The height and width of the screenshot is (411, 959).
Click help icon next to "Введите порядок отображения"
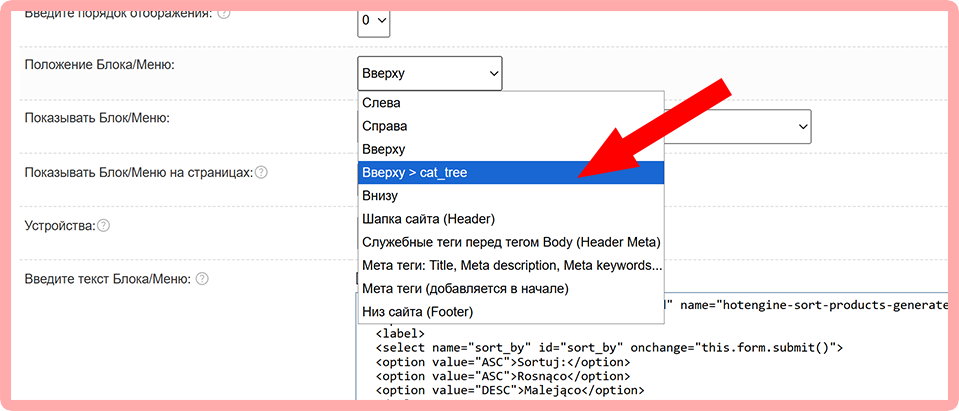[x=223, y=13]
